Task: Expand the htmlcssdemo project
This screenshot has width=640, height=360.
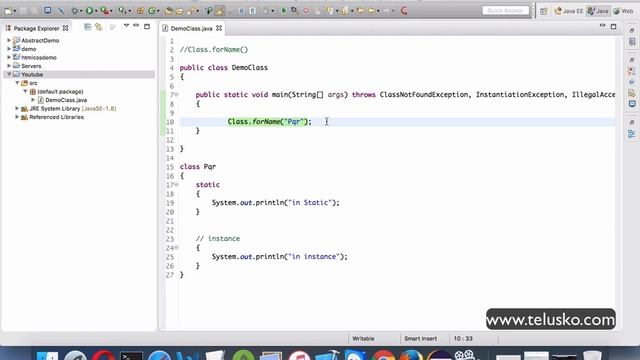Action: pyautogui.click(x=9, y=57)
